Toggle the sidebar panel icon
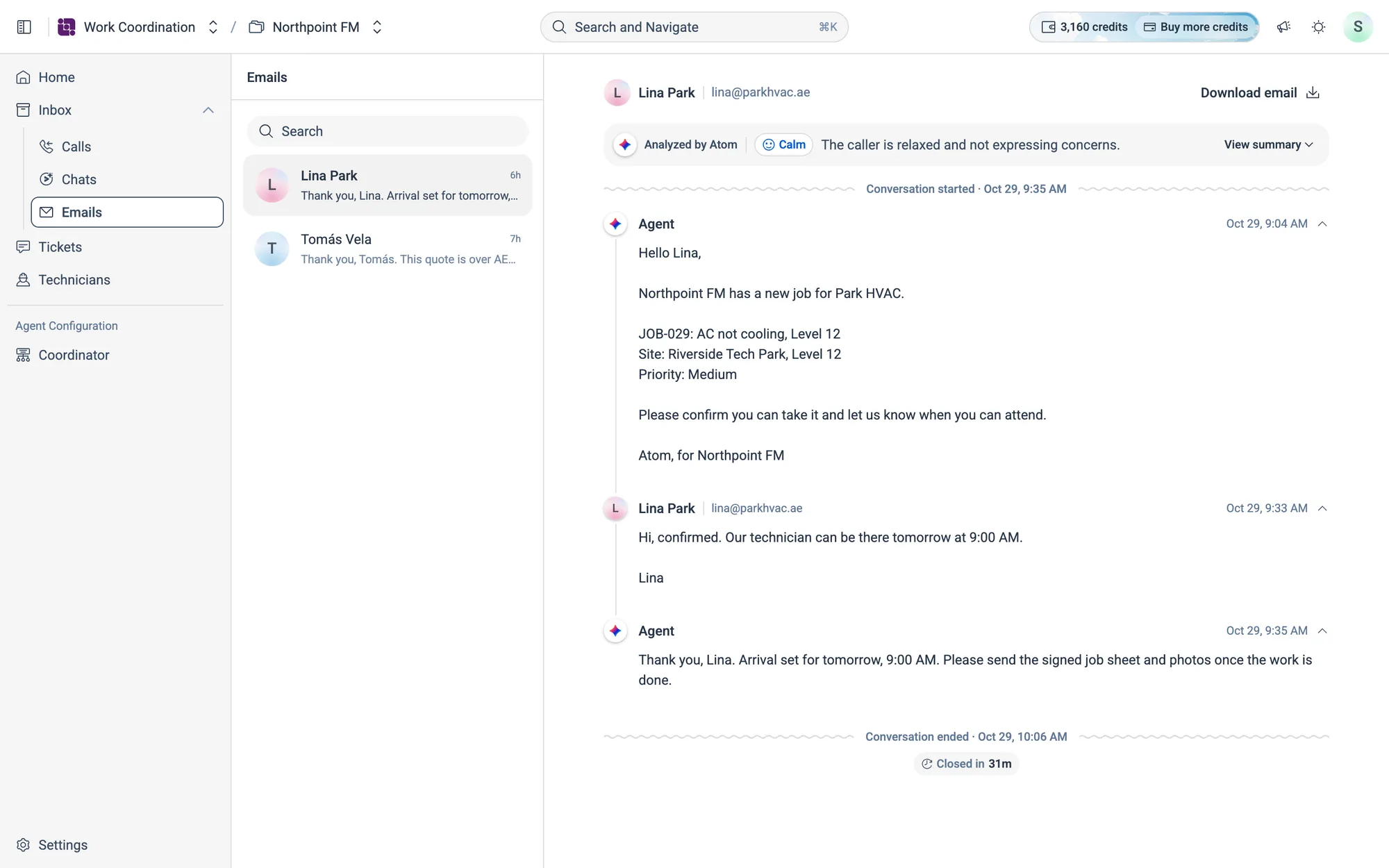1389x868 pixels. 24,27
